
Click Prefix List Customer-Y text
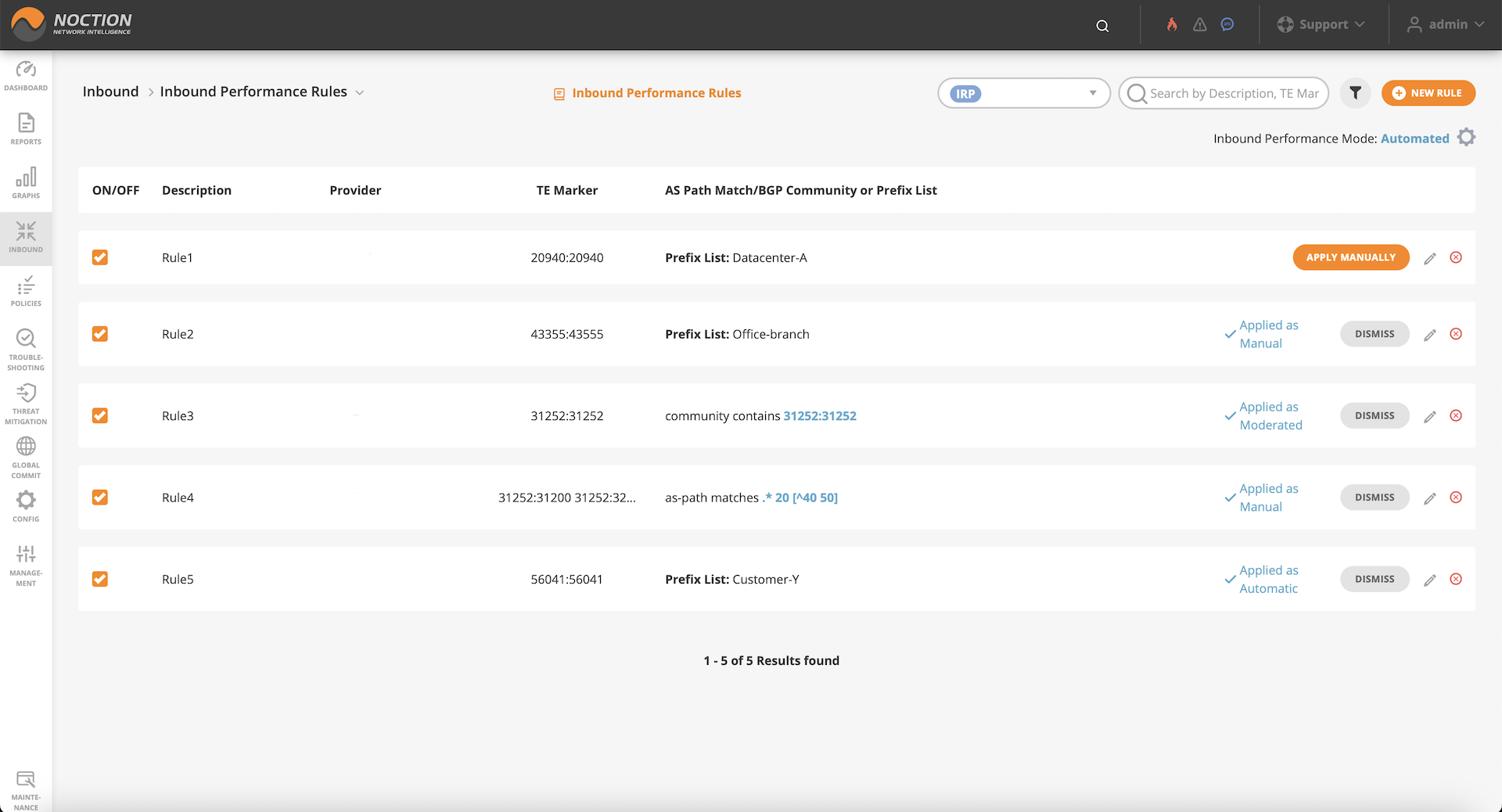(732, 580)
